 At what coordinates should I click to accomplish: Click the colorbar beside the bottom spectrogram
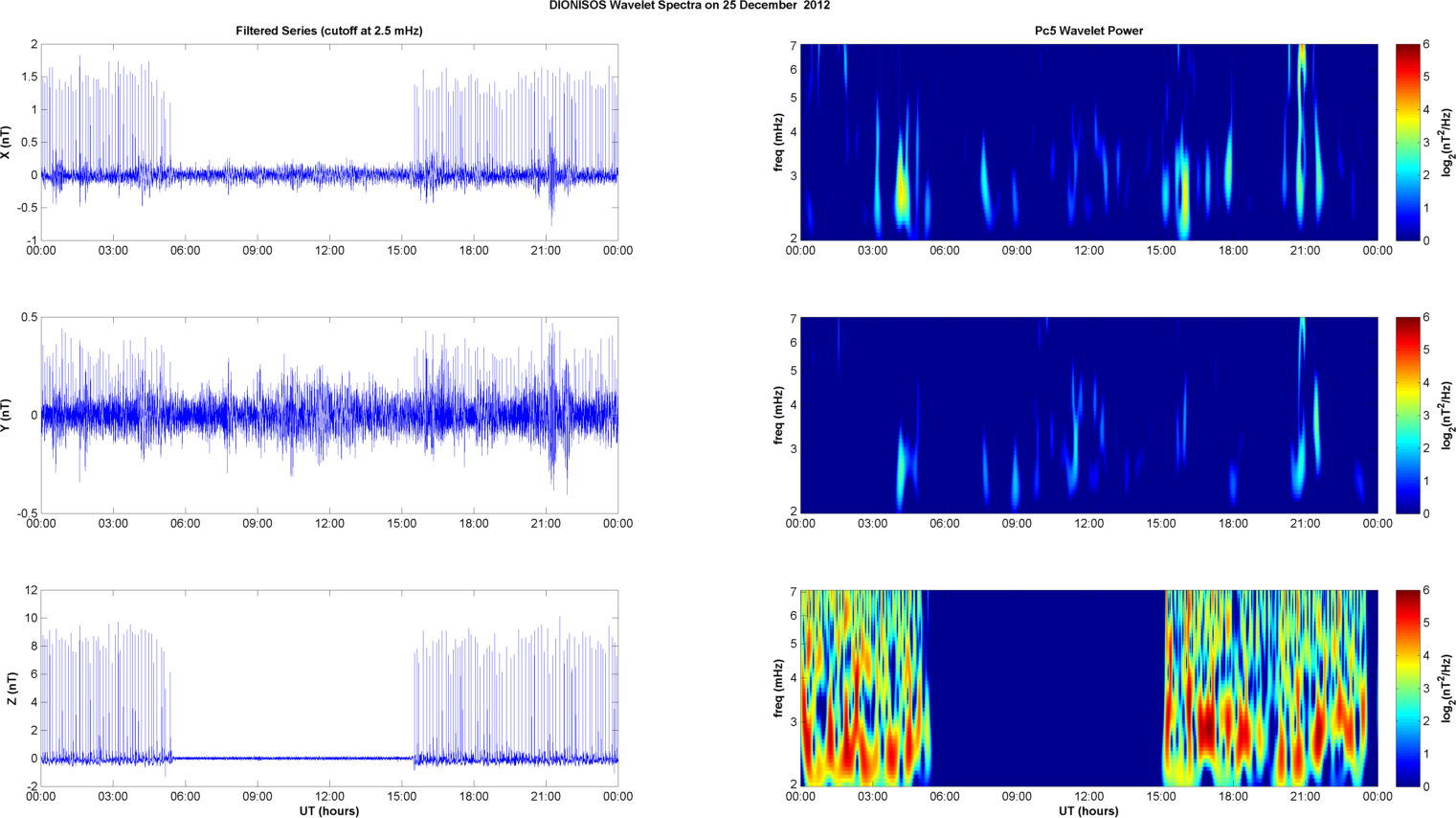[1407, 688]
